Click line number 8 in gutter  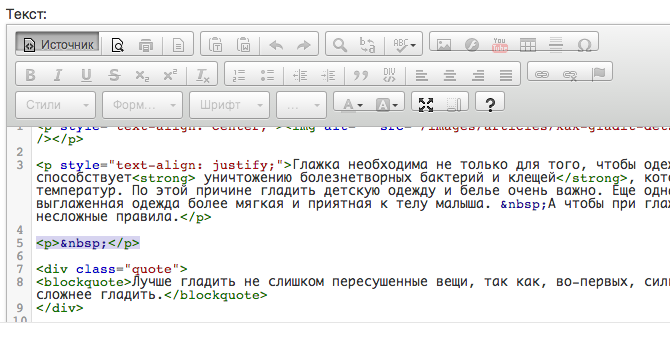click(20, 282)
